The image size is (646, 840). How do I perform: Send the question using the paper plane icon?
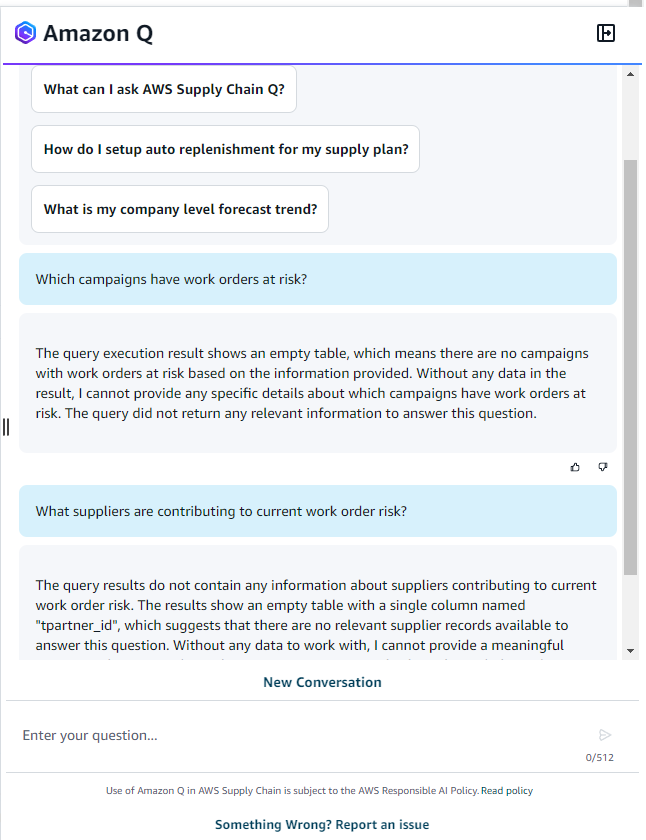604,734
